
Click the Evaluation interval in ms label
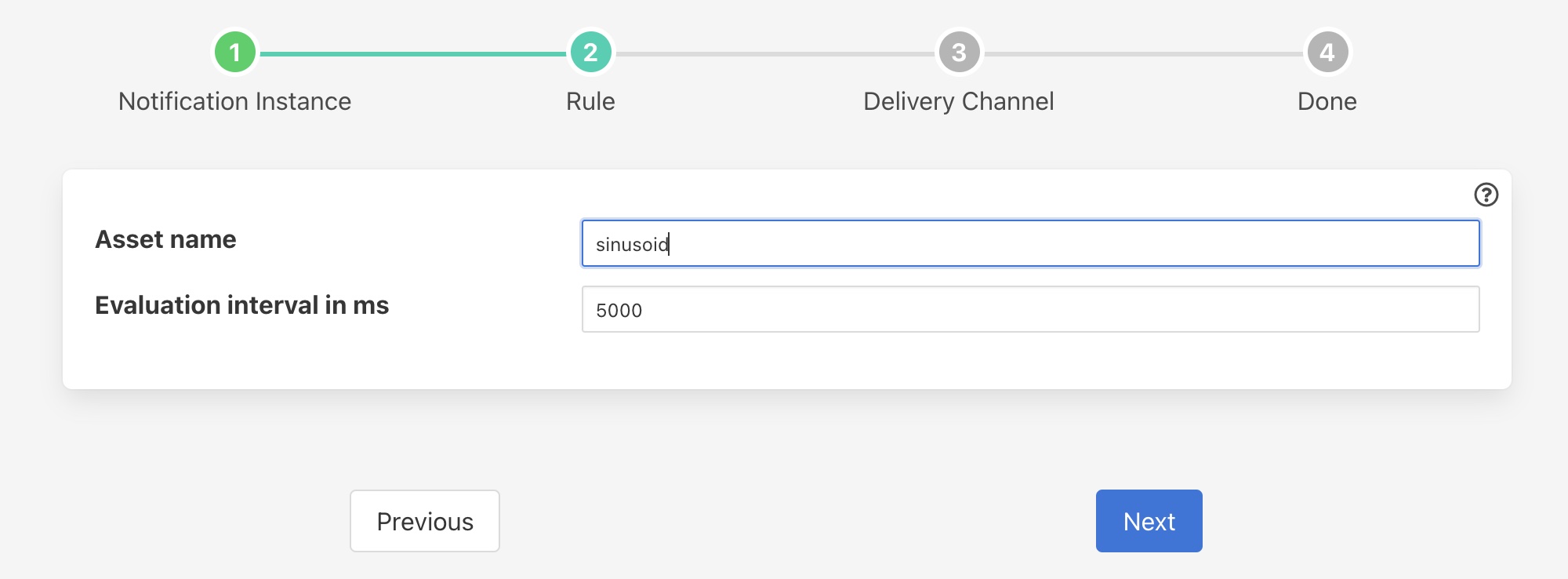pos(241,305)
